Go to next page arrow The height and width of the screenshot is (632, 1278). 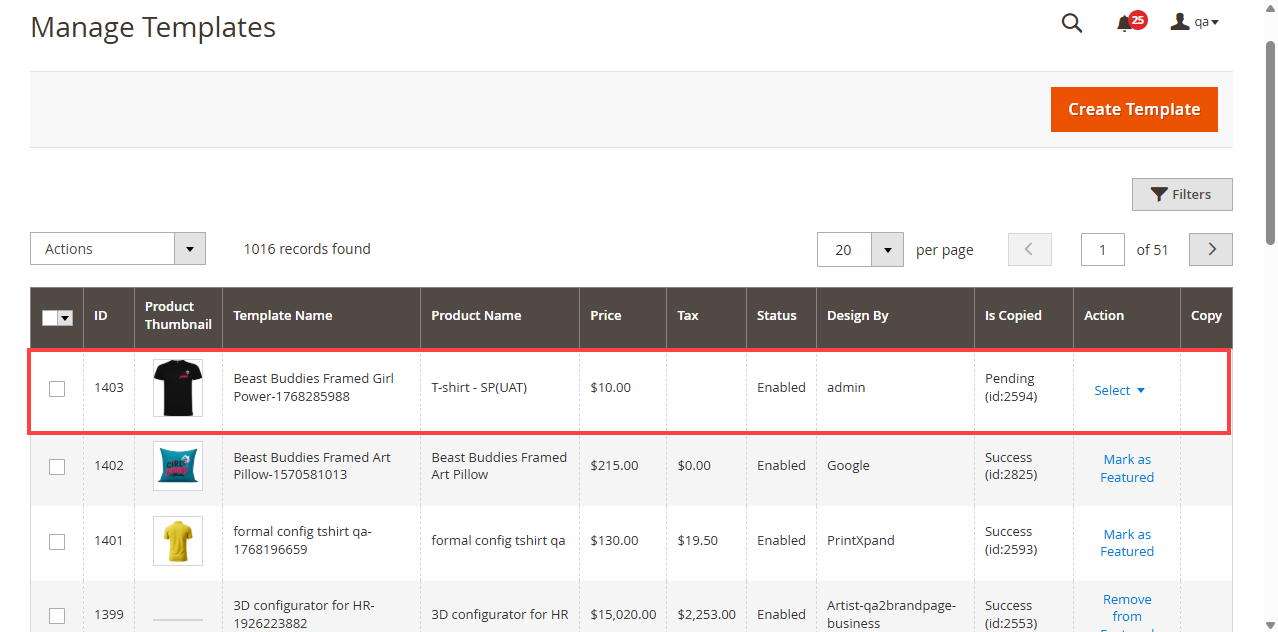[x=1210, y=250]
